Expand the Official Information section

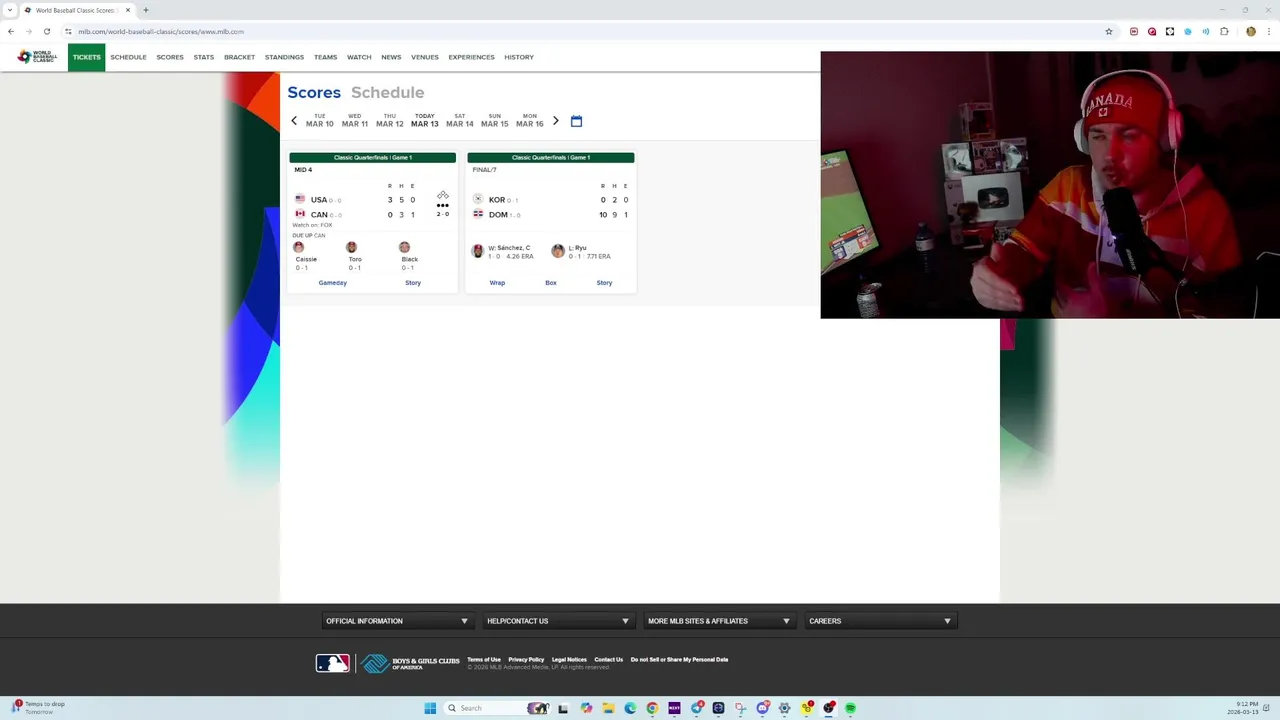[x=397, y=621]
